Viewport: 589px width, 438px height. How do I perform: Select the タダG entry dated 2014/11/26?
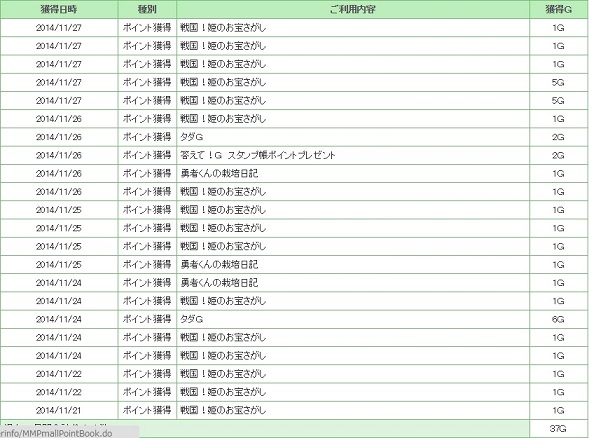click(192, 137)
